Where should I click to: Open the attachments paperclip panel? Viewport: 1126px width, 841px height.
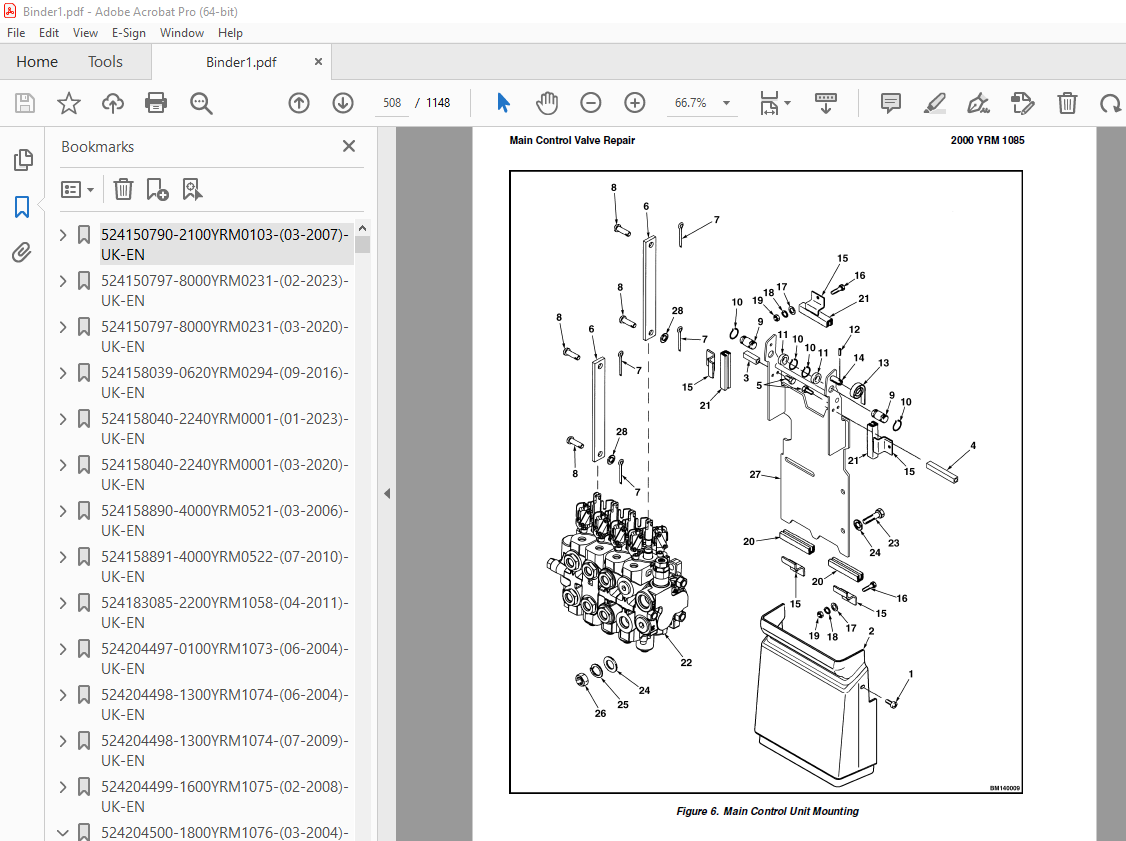click(x=22, y=253)
